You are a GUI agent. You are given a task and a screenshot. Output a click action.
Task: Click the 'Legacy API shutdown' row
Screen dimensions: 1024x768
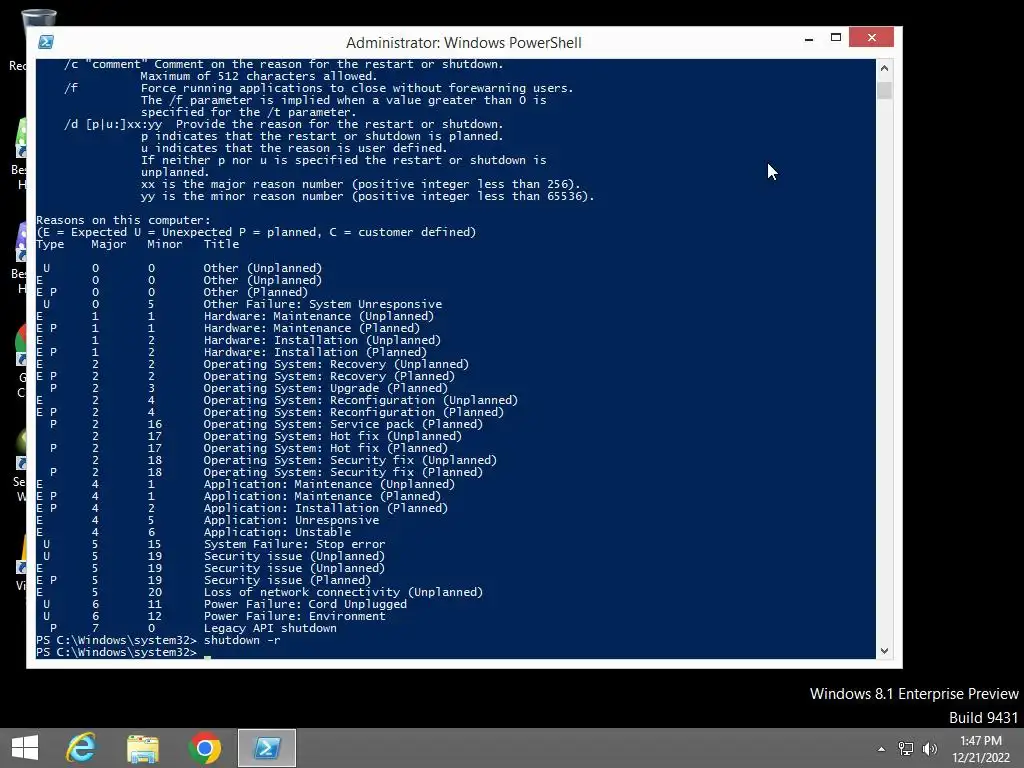[189, 628]
